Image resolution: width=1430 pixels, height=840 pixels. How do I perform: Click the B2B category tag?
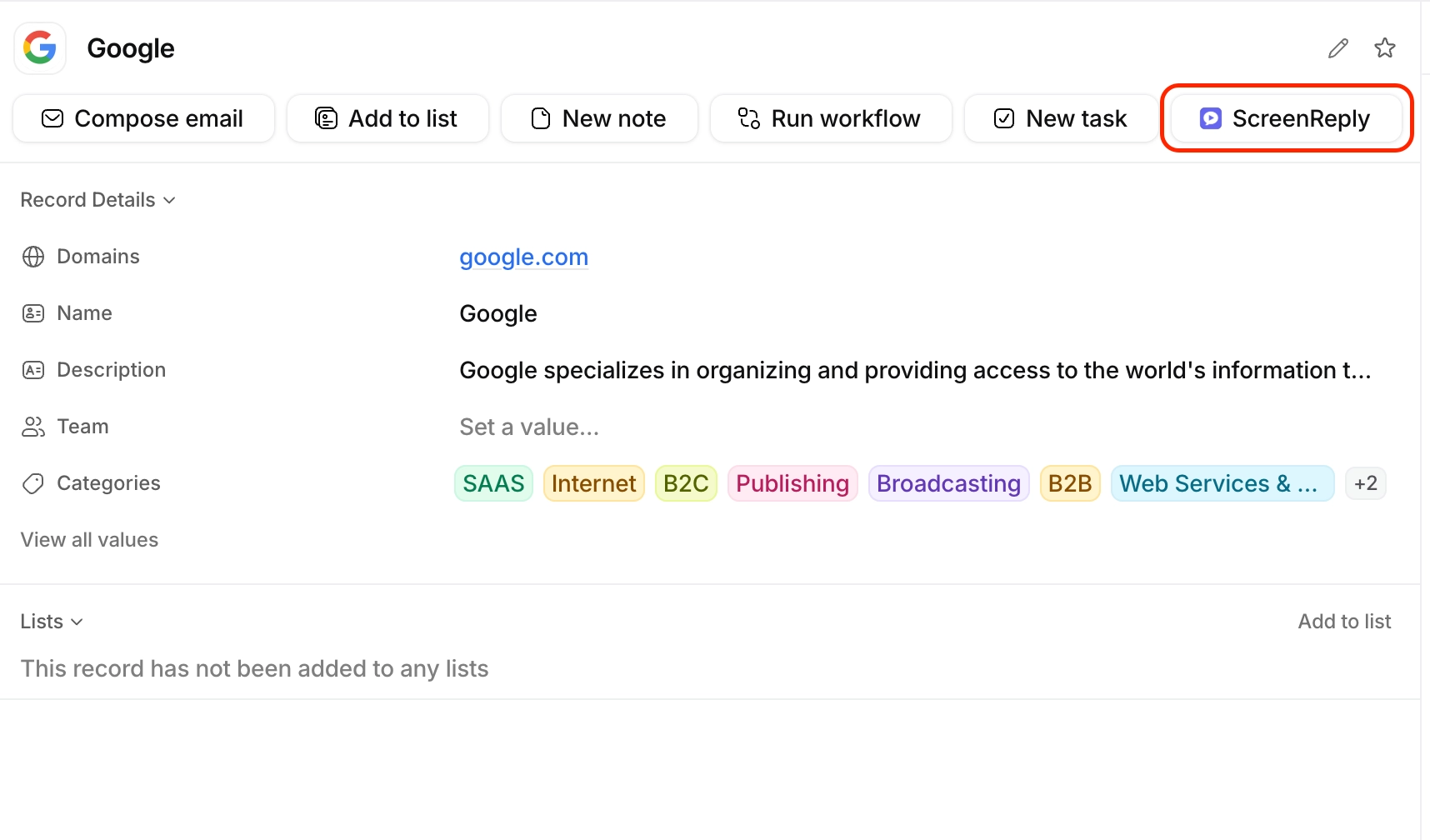1070,483
